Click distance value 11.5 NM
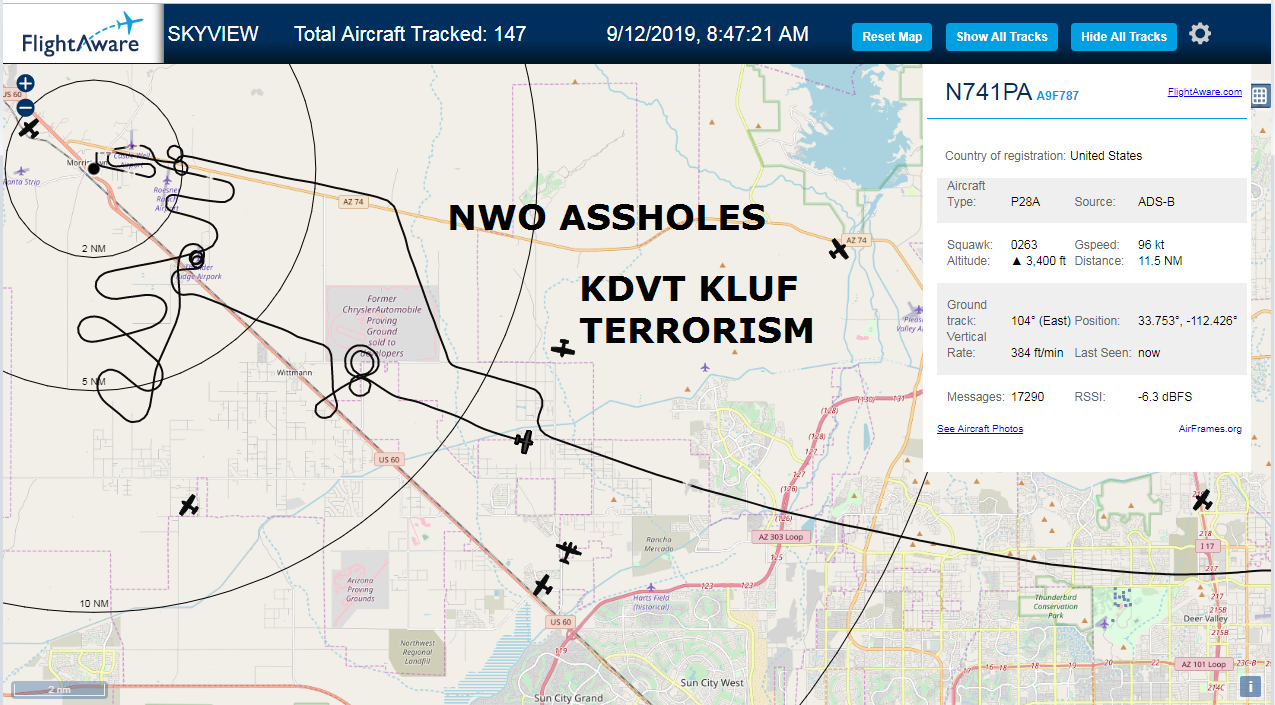 [1160, 261]
